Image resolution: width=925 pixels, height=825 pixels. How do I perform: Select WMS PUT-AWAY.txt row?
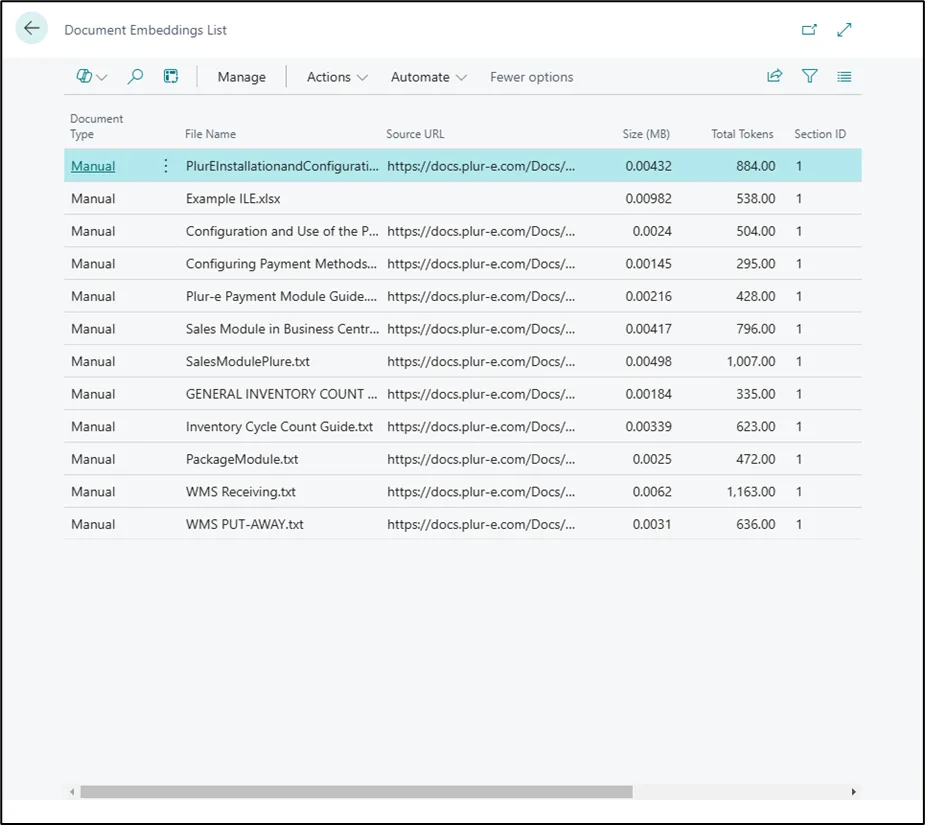point(462,524)
